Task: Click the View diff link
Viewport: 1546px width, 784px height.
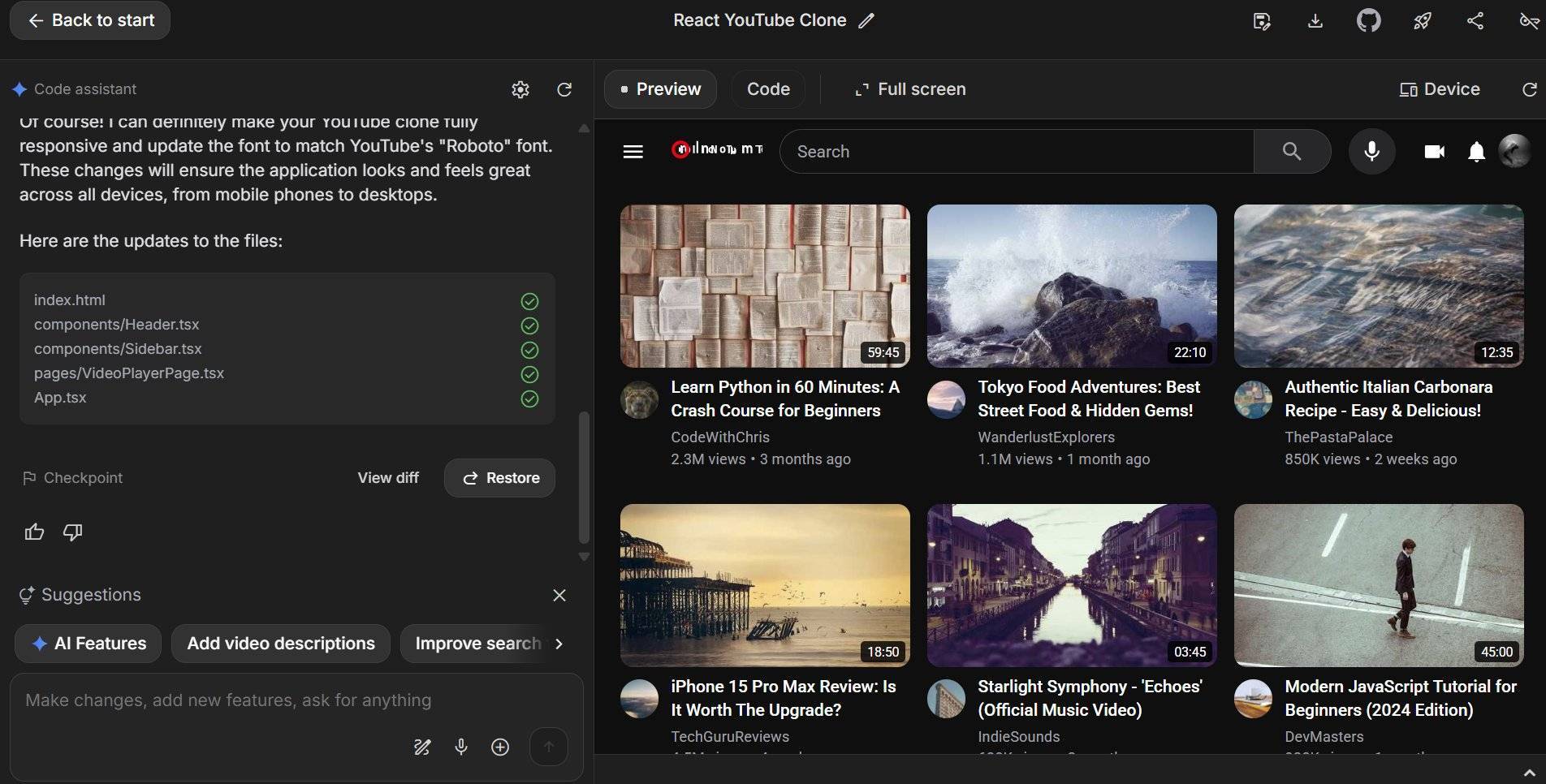Action: click(x=387, y=478)
